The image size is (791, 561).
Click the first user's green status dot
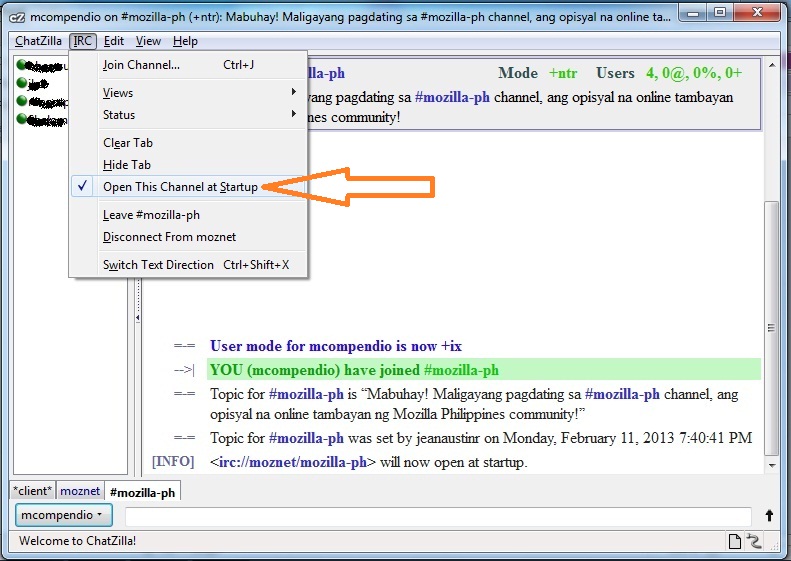click(22, 65)
